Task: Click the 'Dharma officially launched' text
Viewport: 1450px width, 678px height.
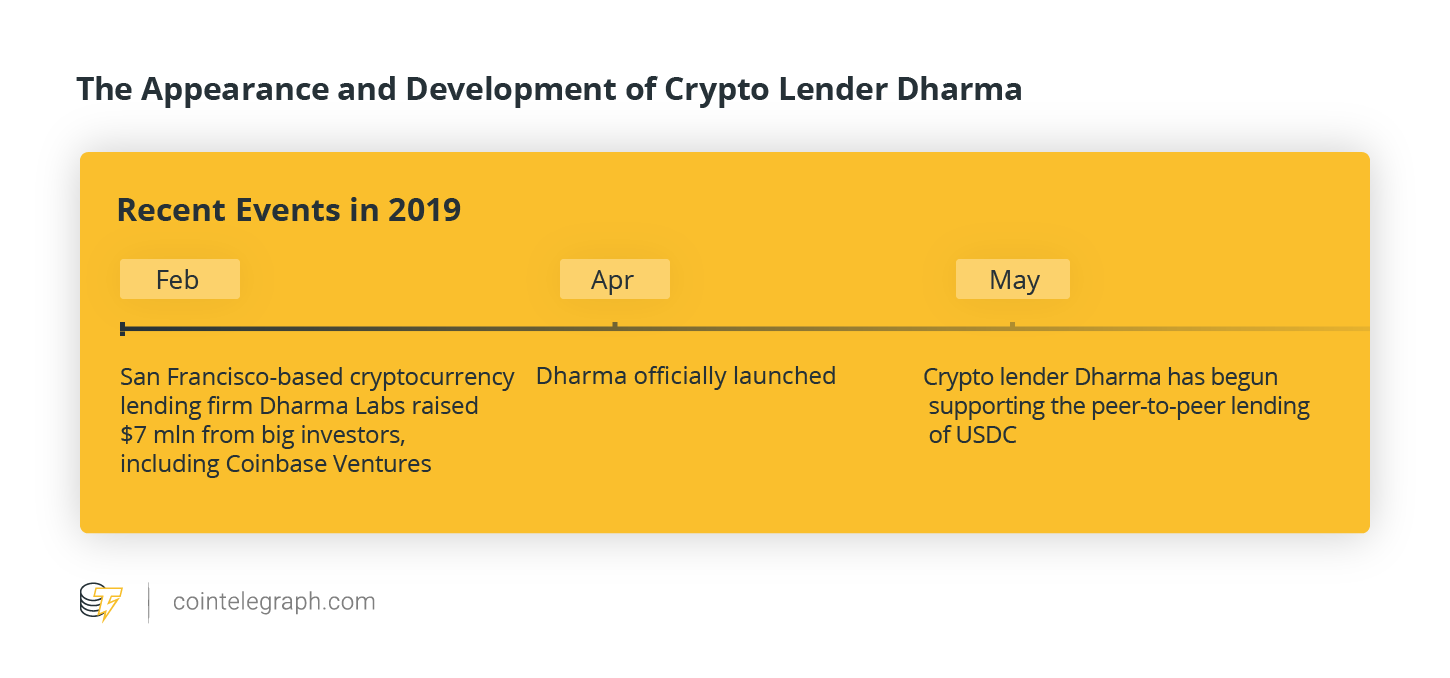Action: tap(686, 376)
